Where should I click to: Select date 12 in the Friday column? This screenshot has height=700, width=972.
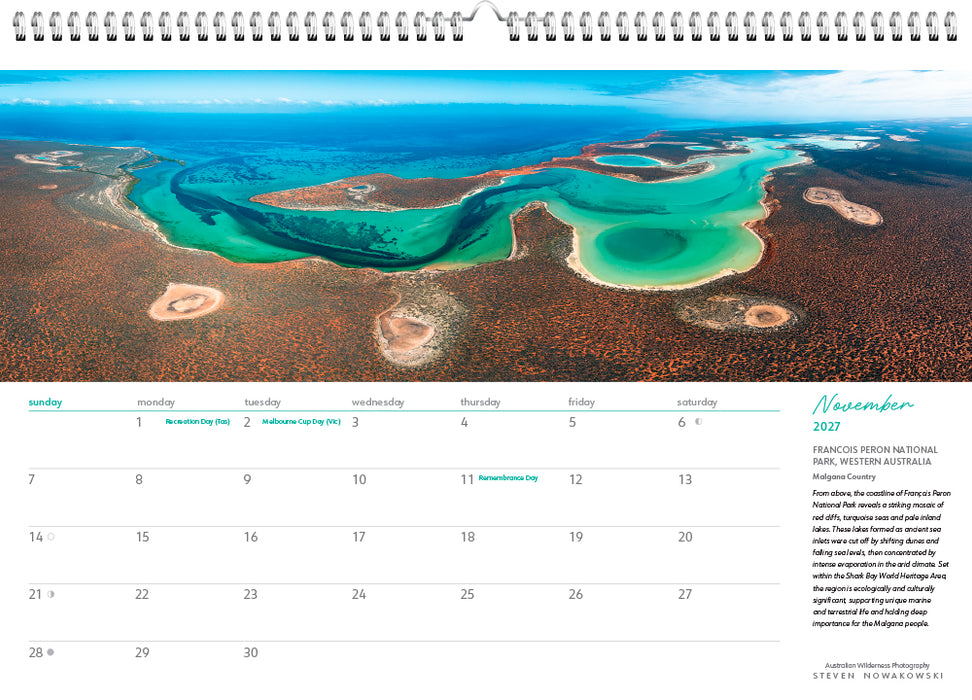[575, 479]
